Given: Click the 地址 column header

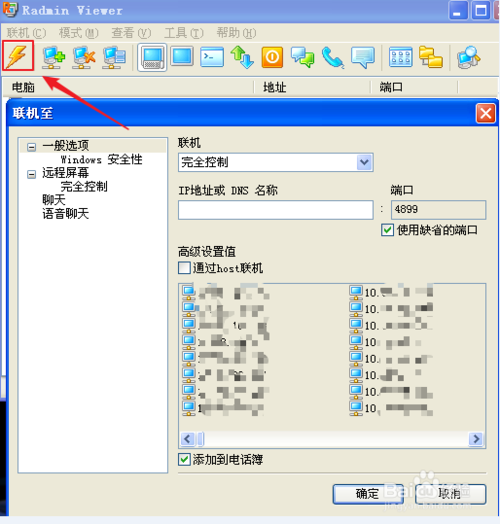Looking at the screenshot, I should point(313,87).
